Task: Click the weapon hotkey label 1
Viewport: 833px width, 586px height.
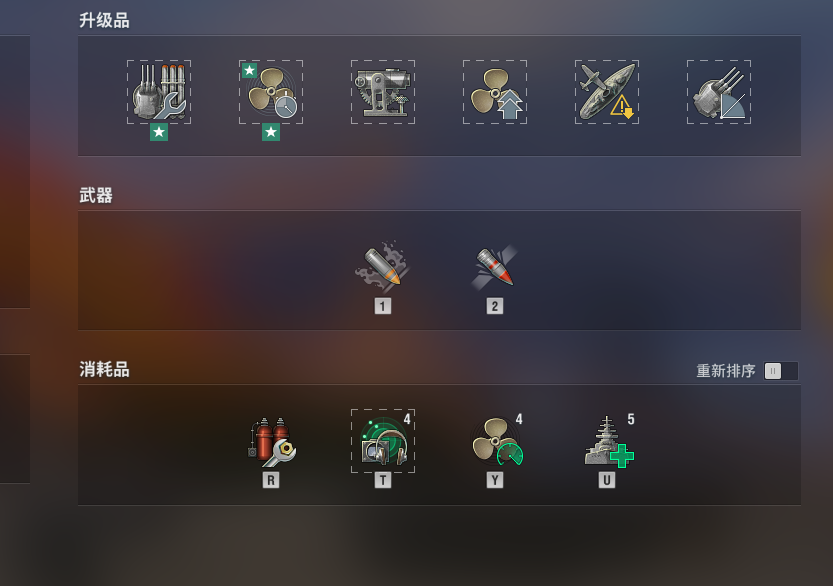Action: (383, 306)
